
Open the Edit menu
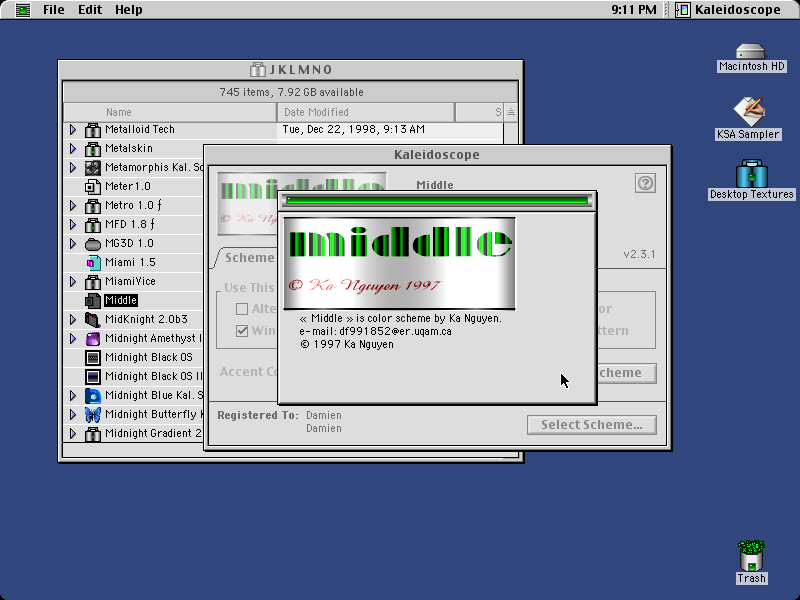pyautogui.click(x=90, y=10)
